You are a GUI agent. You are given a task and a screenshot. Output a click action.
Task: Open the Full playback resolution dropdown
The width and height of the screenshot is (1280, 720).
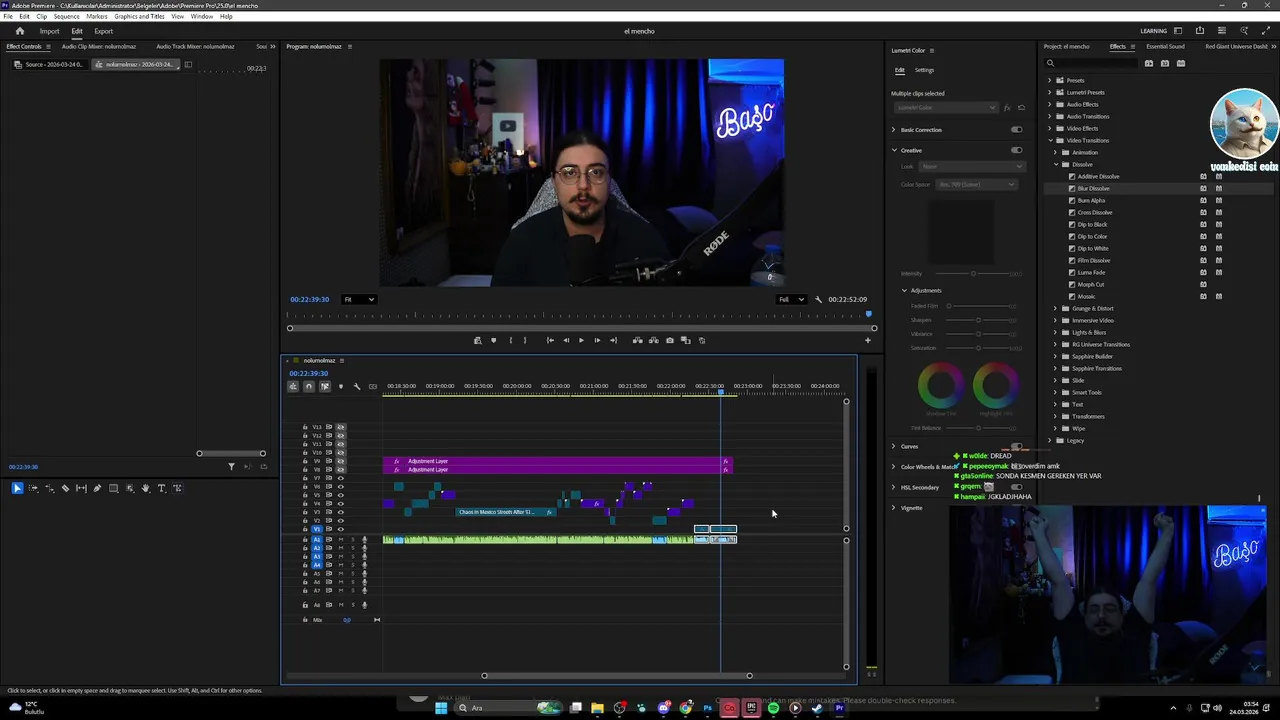click(x=791, y=299)
